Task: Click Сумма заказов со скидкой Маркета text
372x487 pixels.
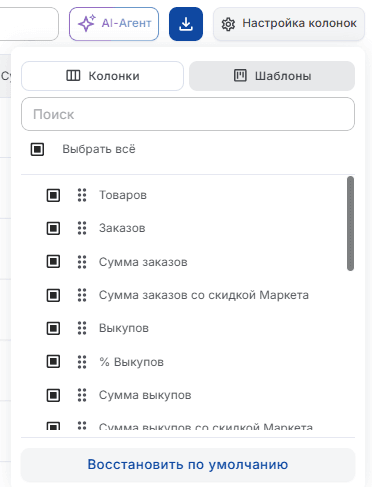Action: tap(204, 295)
